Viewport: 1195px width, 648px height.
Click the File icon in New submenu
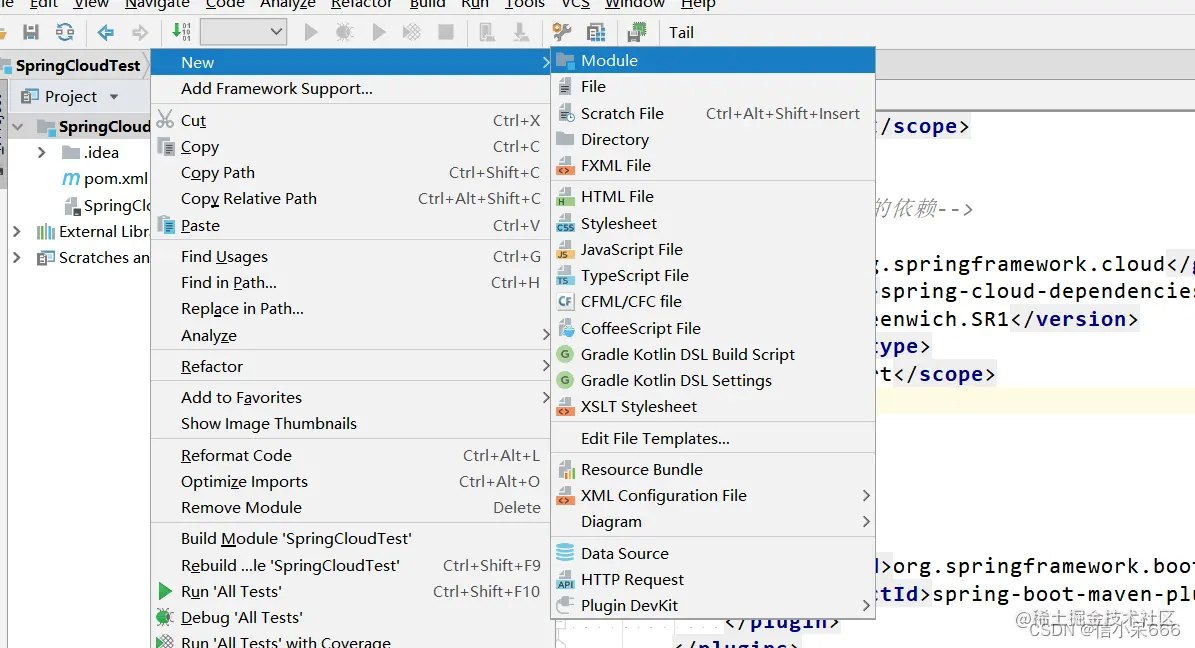tap(565, 87)
